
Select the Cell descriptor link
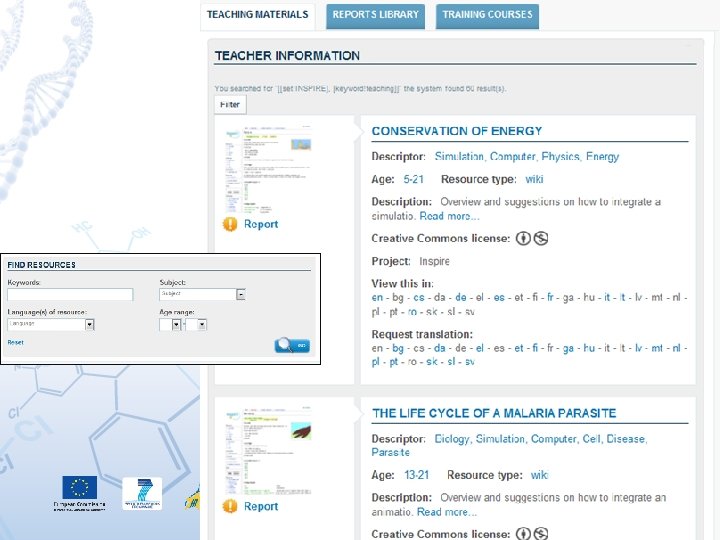592,439
